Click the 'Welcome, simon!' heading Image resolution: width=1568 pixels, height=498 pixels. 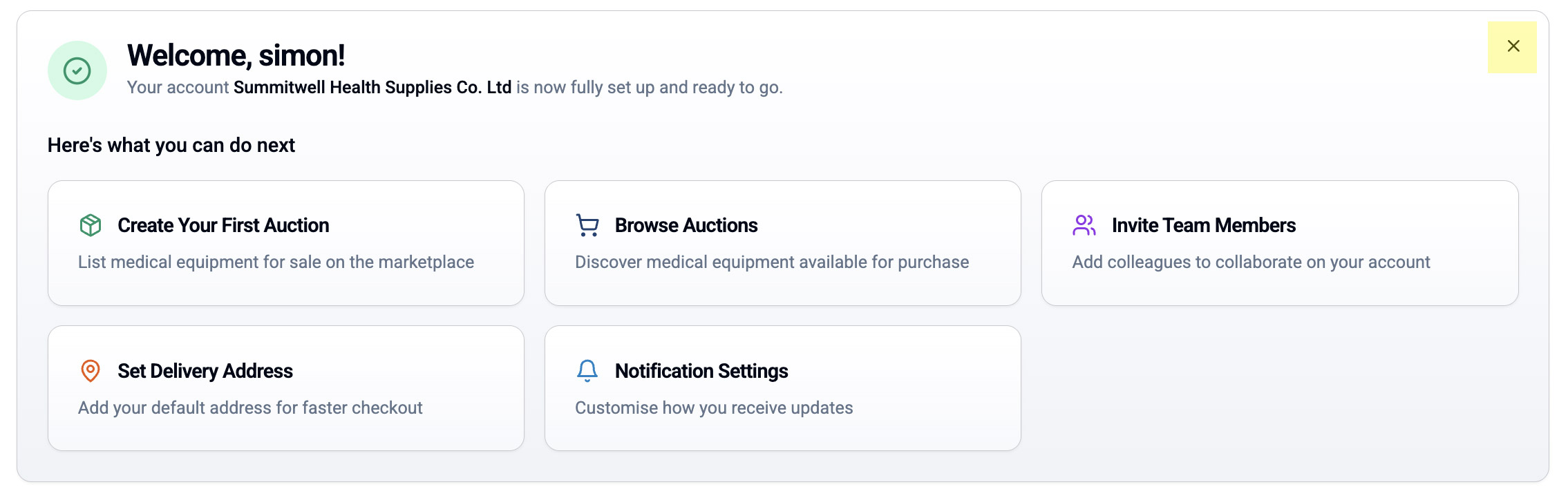(236, 55)
